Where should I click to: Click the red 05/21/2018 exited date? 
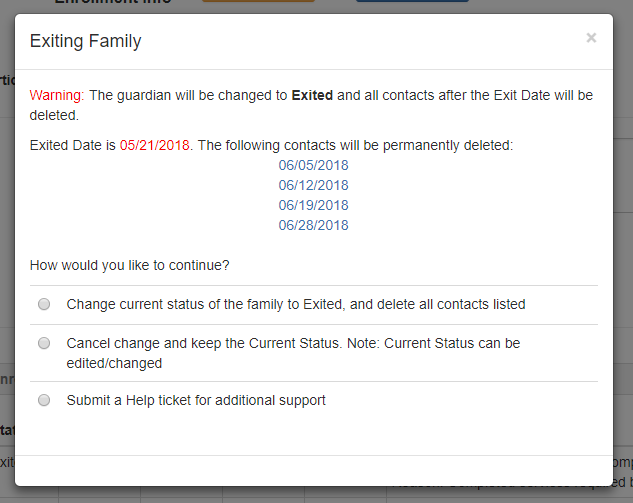tap(155, 145)
